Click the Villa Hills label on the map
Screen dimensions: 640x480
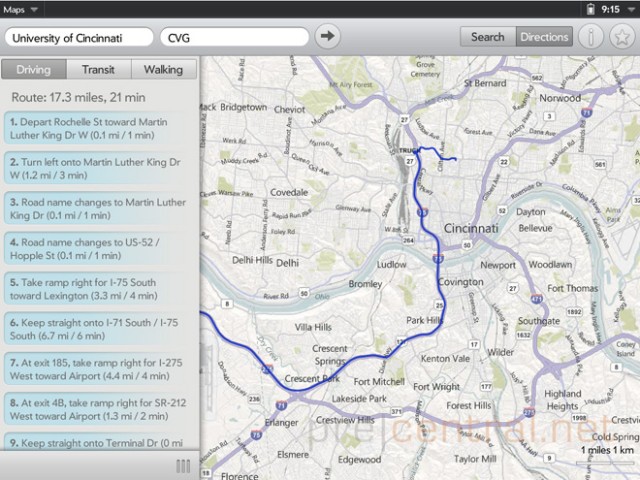pyautogui.click(x=313, y=327)
